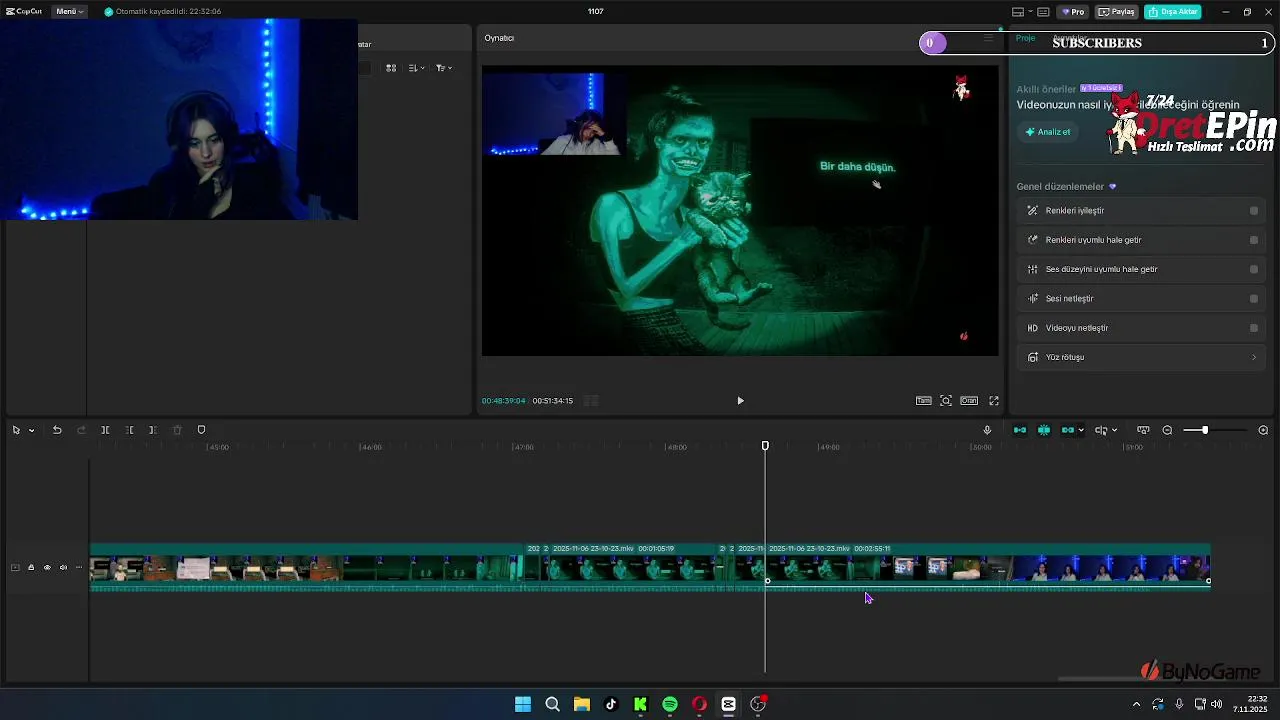Open the linkage dropdown arrow
The height and width of the screenshot is (720, 1280).
(1081, 431)
